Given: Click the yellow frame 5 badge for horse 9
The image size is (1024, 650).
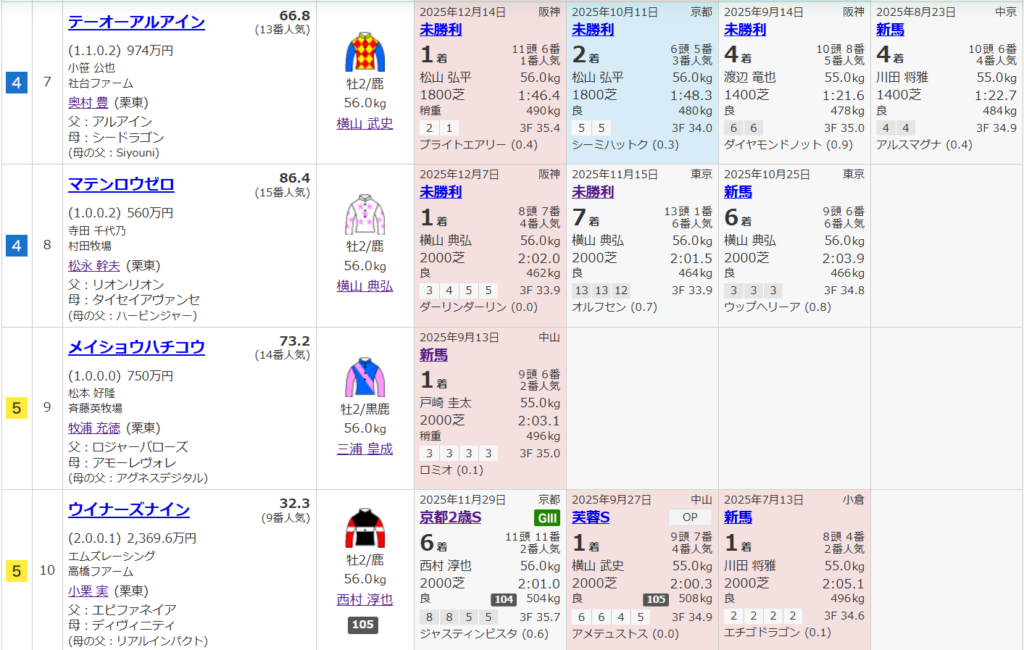Looking at the screenshot, I should (16, 408).
